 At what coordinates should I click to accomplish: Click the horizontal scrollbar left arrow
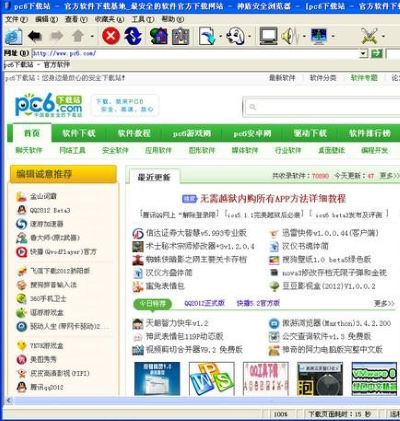click(9, 401)
